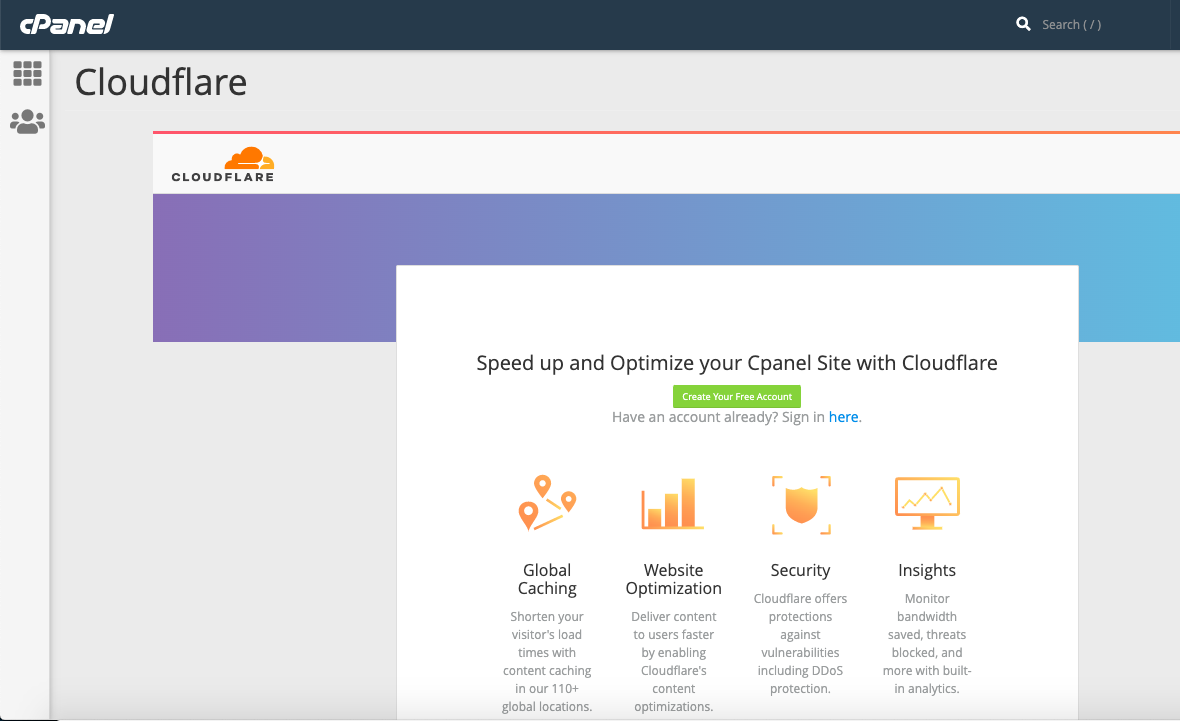Click the Insights heading text

[927, 570]
